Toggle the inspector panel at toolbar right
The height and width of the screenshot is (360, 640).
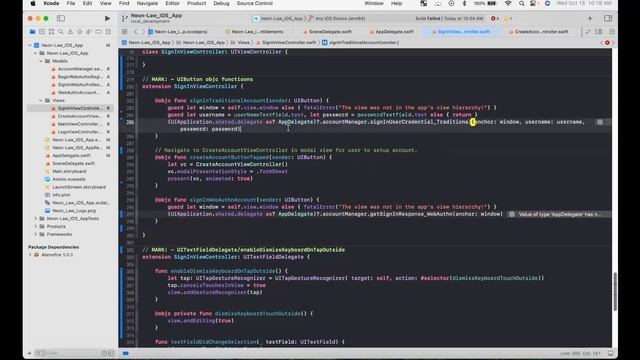coord(608,18)
